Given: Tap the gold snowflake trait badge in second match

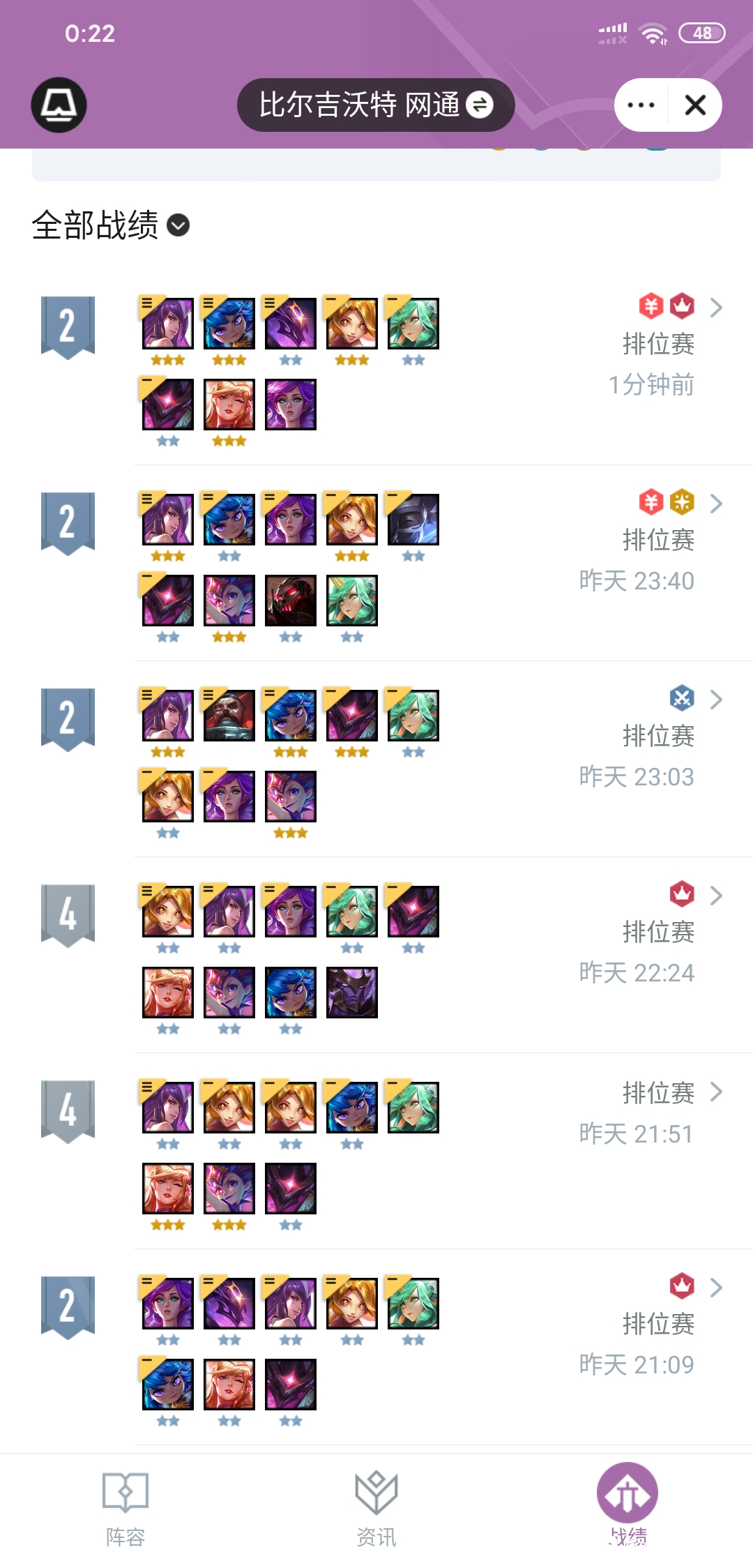Looking at the screenshot, I should click(682, 502).
